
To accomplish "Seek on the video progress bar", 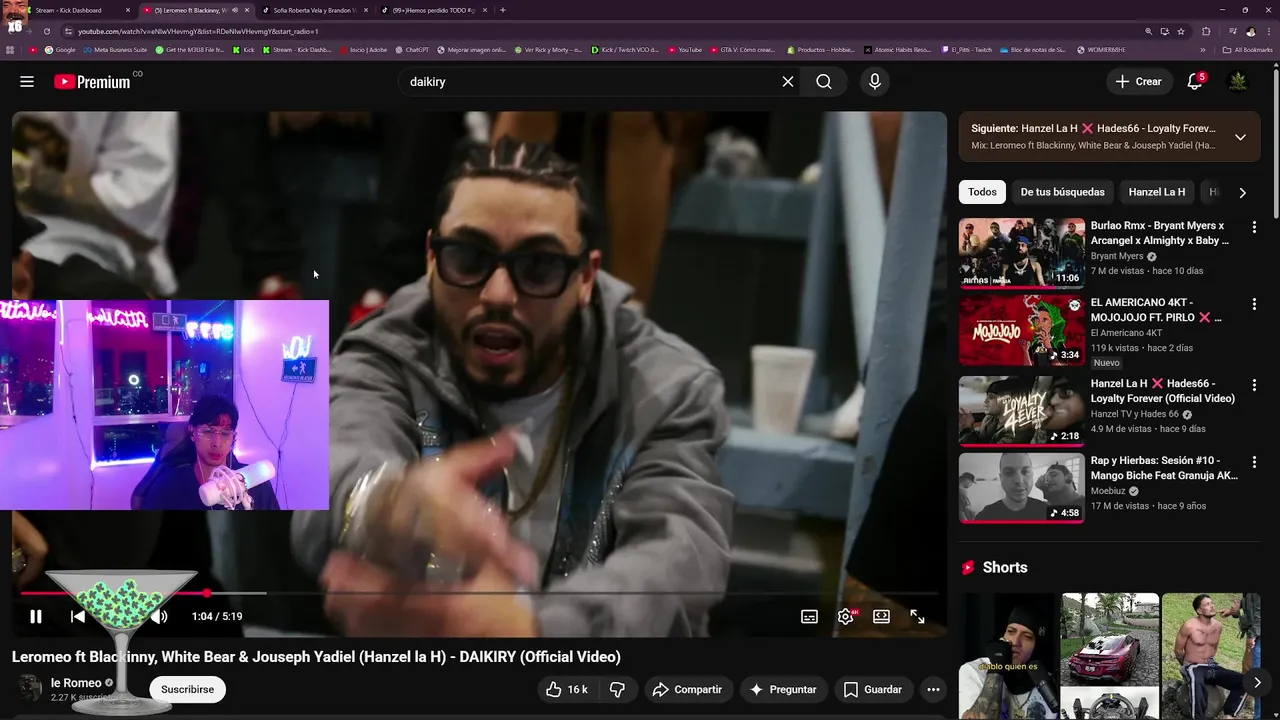I will coord(479,594).
